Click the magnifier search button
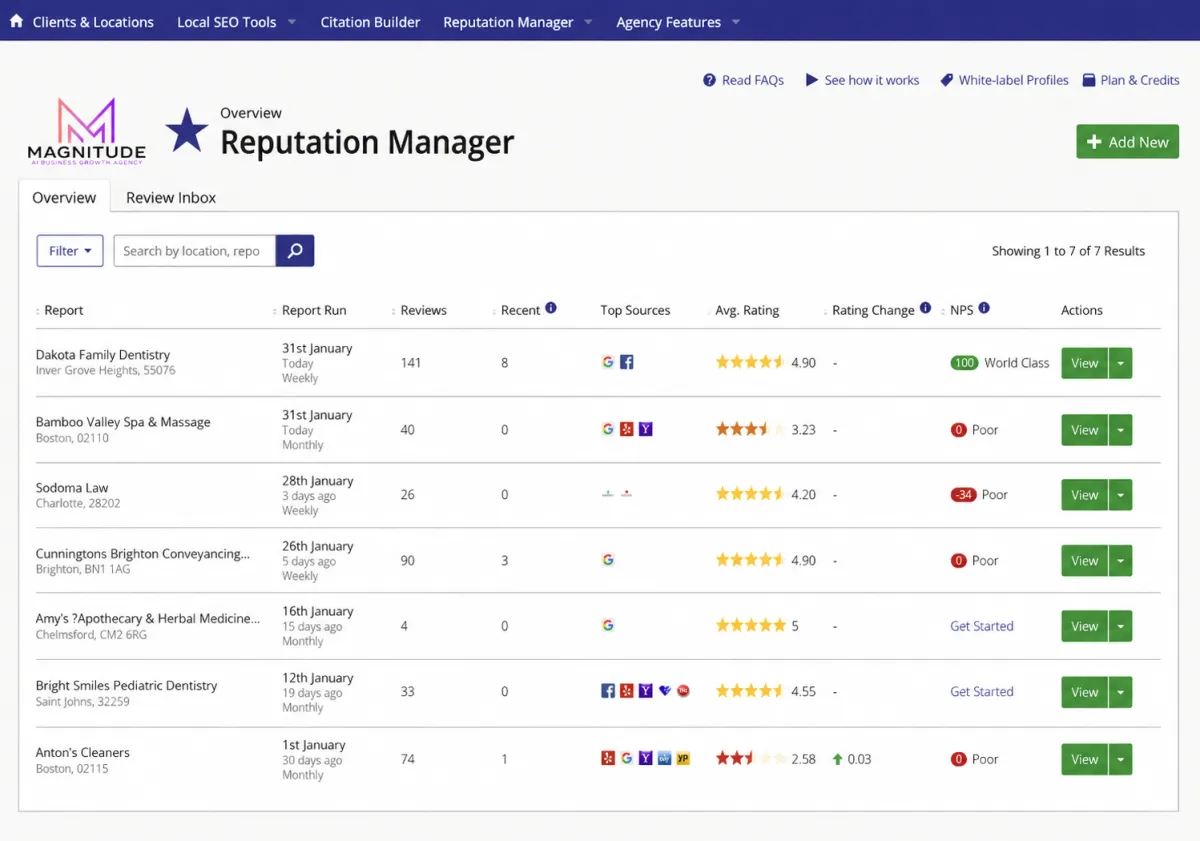The height and width of the screenshot is (841, 1200). coord(295,251)
